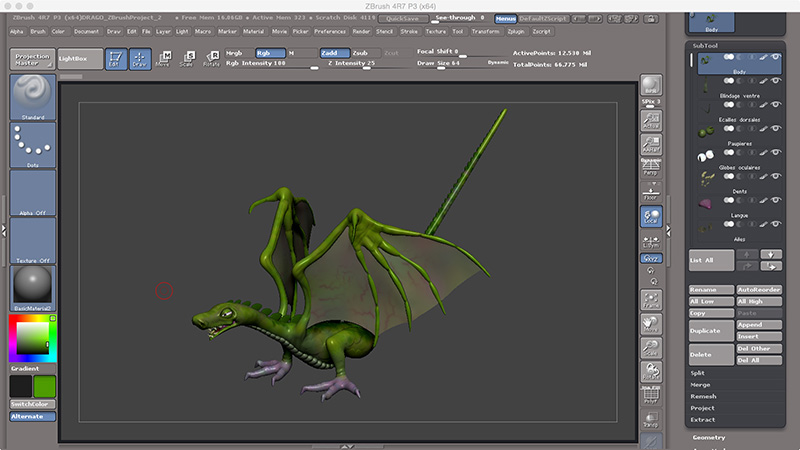Click the Actual size zoom icon
Screen dimensions: 800x450
[651, 122]
